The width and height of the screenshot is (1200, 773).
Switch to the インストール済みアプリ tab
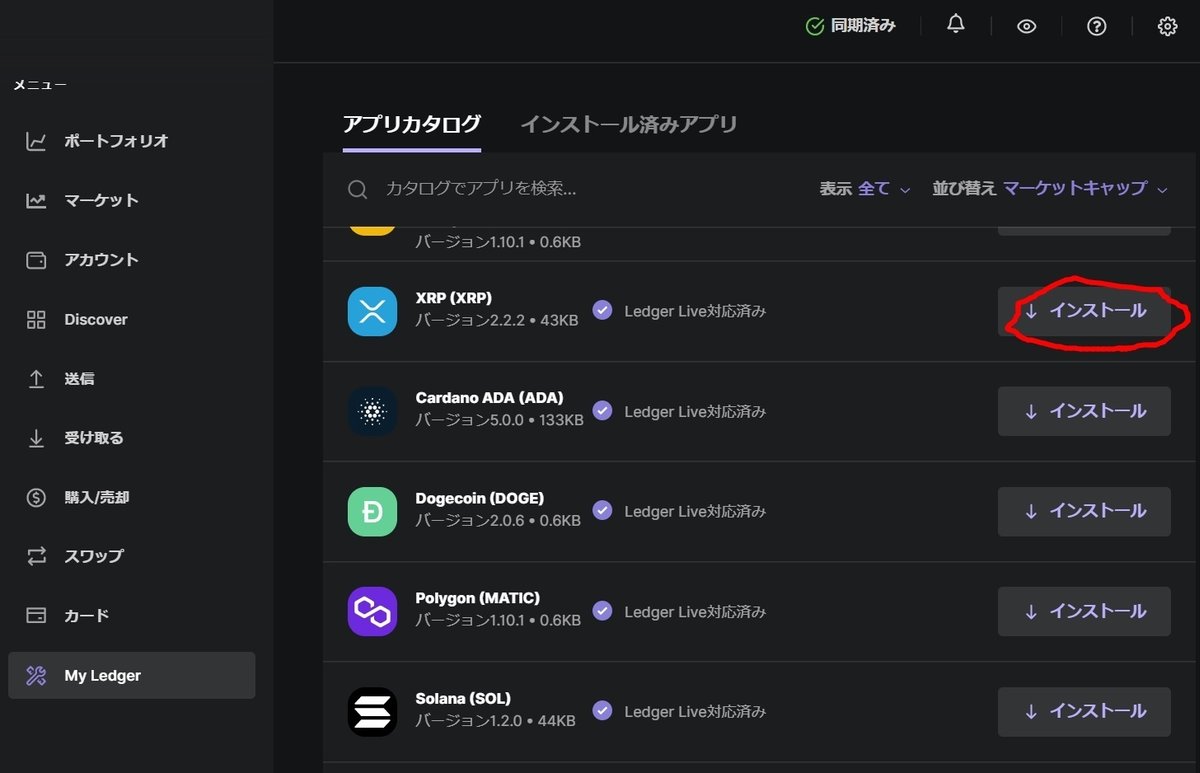pyautogui.click(x=628, y=125)
